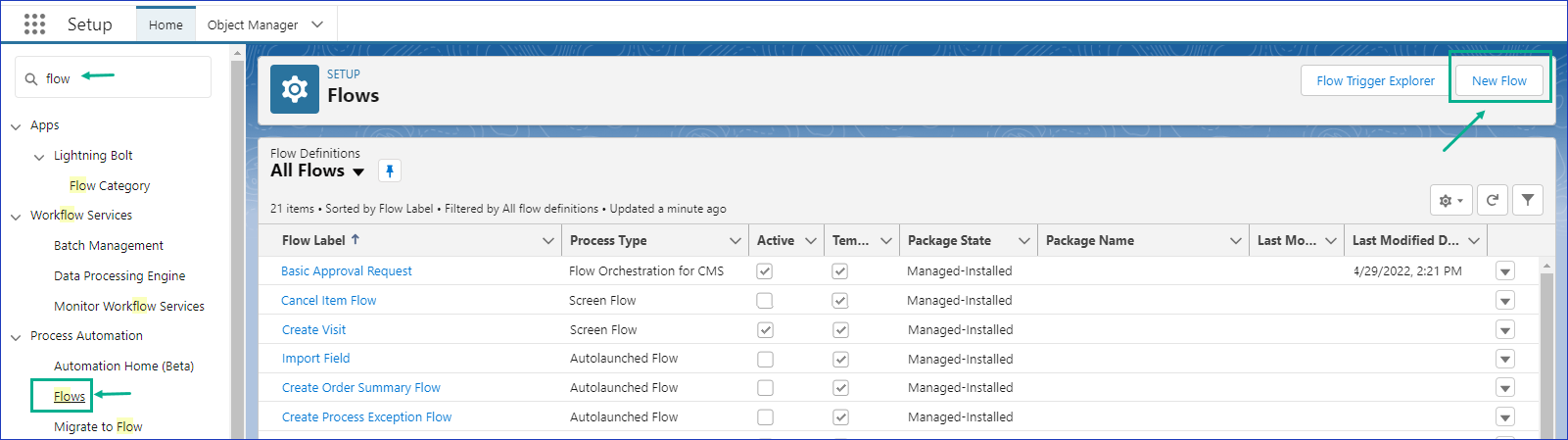The width and height of the screenshot is (1568, 440).
Task: Open the Create Order Summary Flow link
Action: click(x=360, y=388)
